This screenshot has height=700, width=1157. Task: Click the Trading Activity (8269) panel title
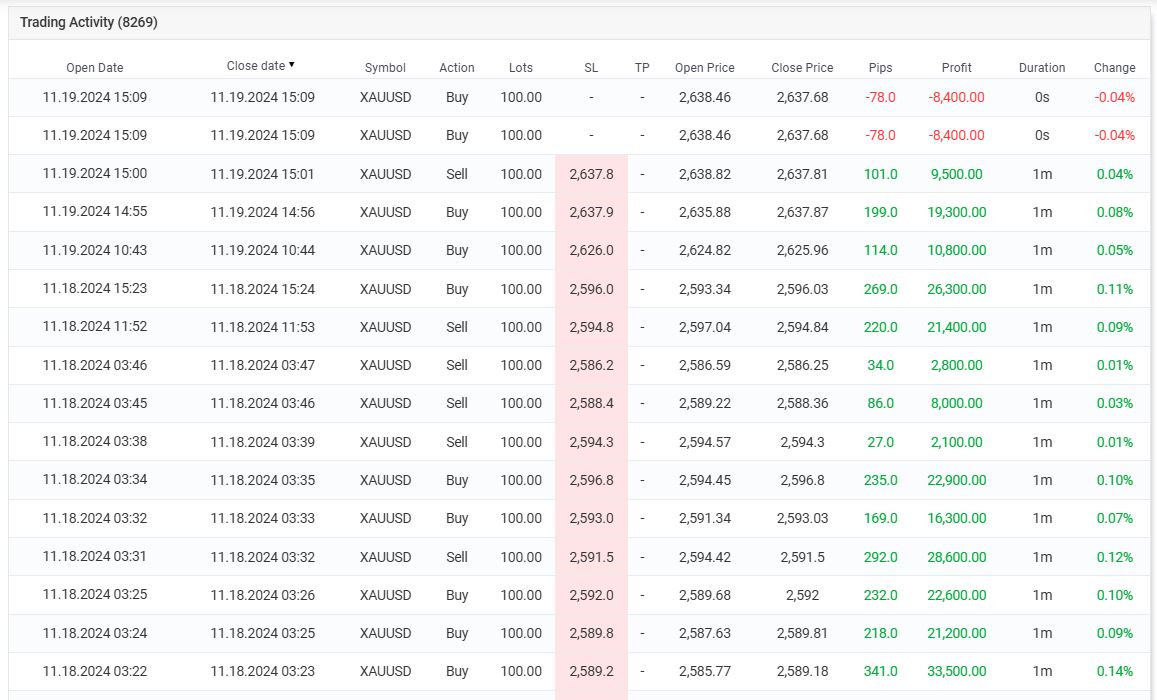(x=89, y=22)
